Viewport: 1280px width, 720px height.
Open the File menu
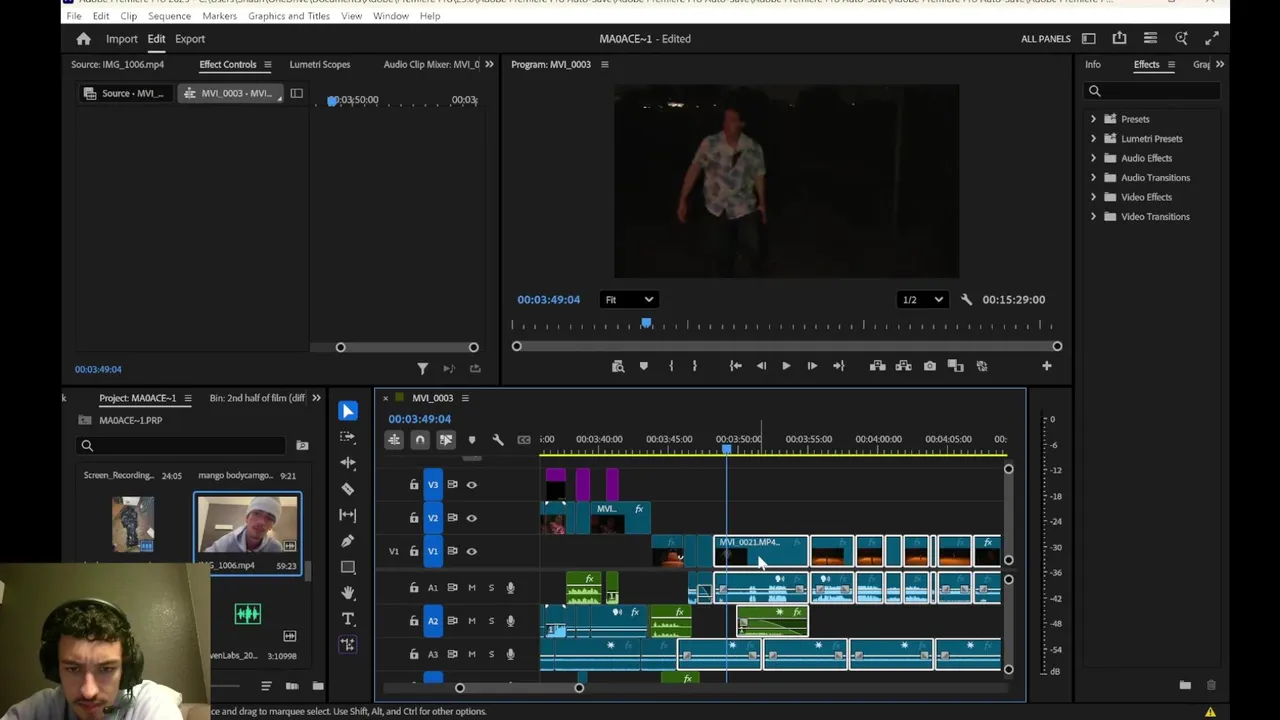[x=74, y=16]
